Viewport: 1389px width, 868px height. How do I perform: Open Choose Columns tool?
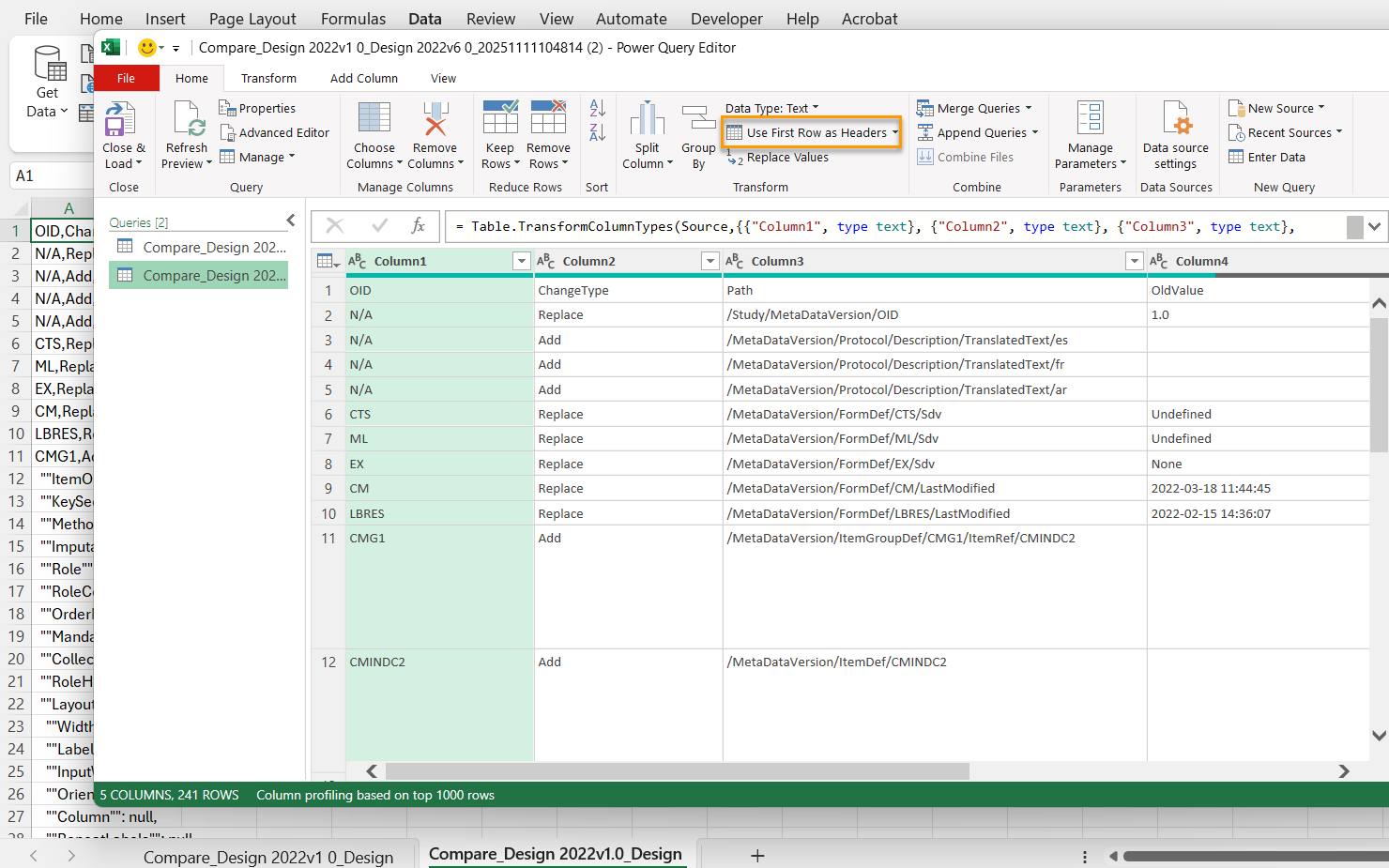374,120
